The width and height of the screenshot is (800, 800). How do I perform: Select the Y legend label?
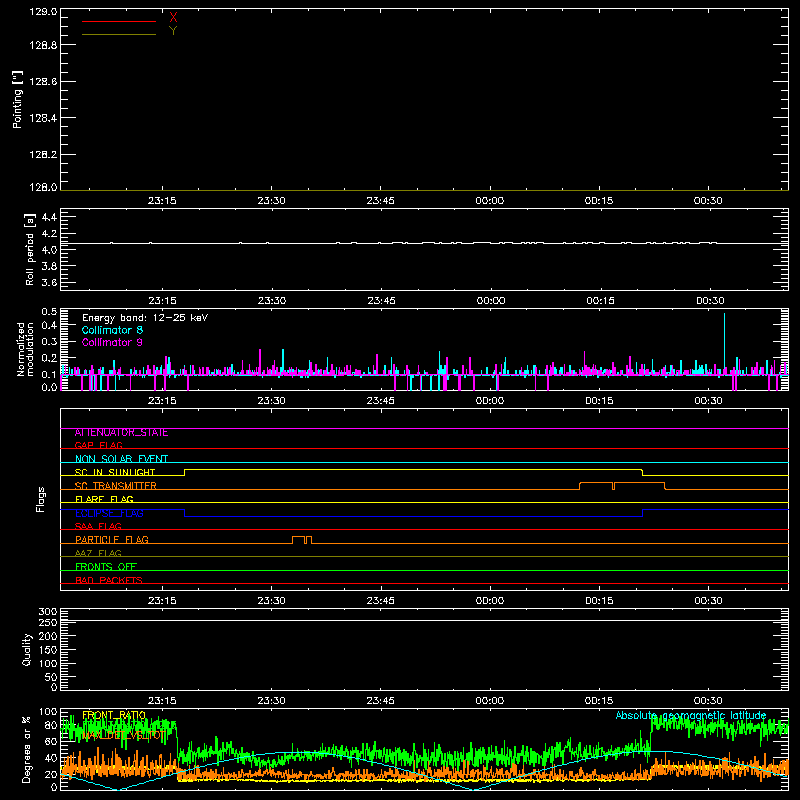click(x=173, y=31)
